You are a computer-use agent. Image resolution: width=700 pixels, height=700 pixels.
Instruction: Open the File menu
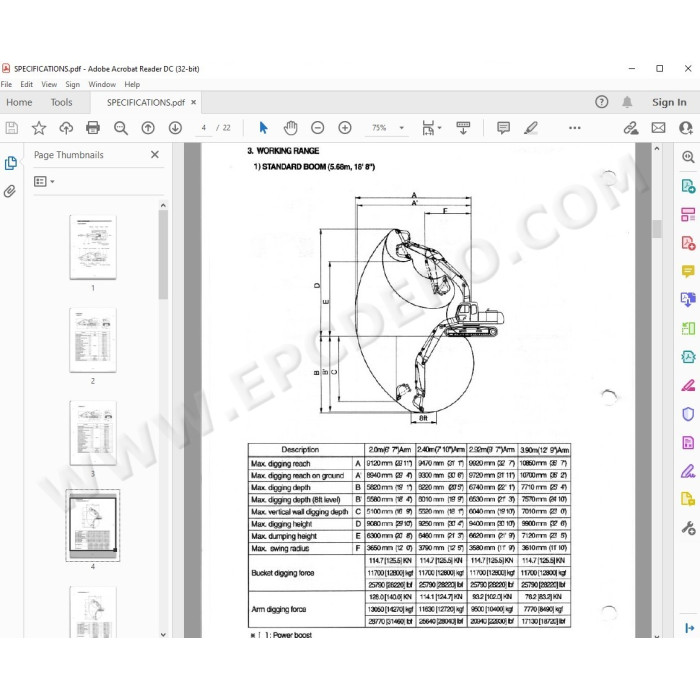coord(6,84)
